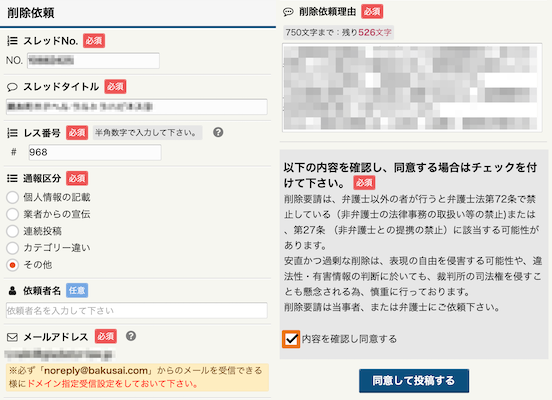Select the その他 radio option
Viewport: 552px width, 400px height.
click(x=13, y=265)
